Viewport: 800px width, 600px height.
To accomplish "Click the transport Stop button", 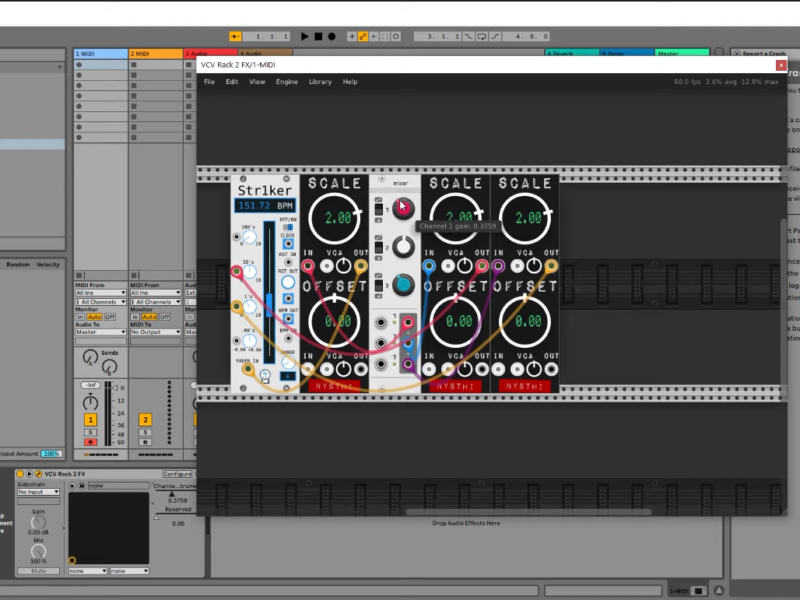I will tap(318, 37).
